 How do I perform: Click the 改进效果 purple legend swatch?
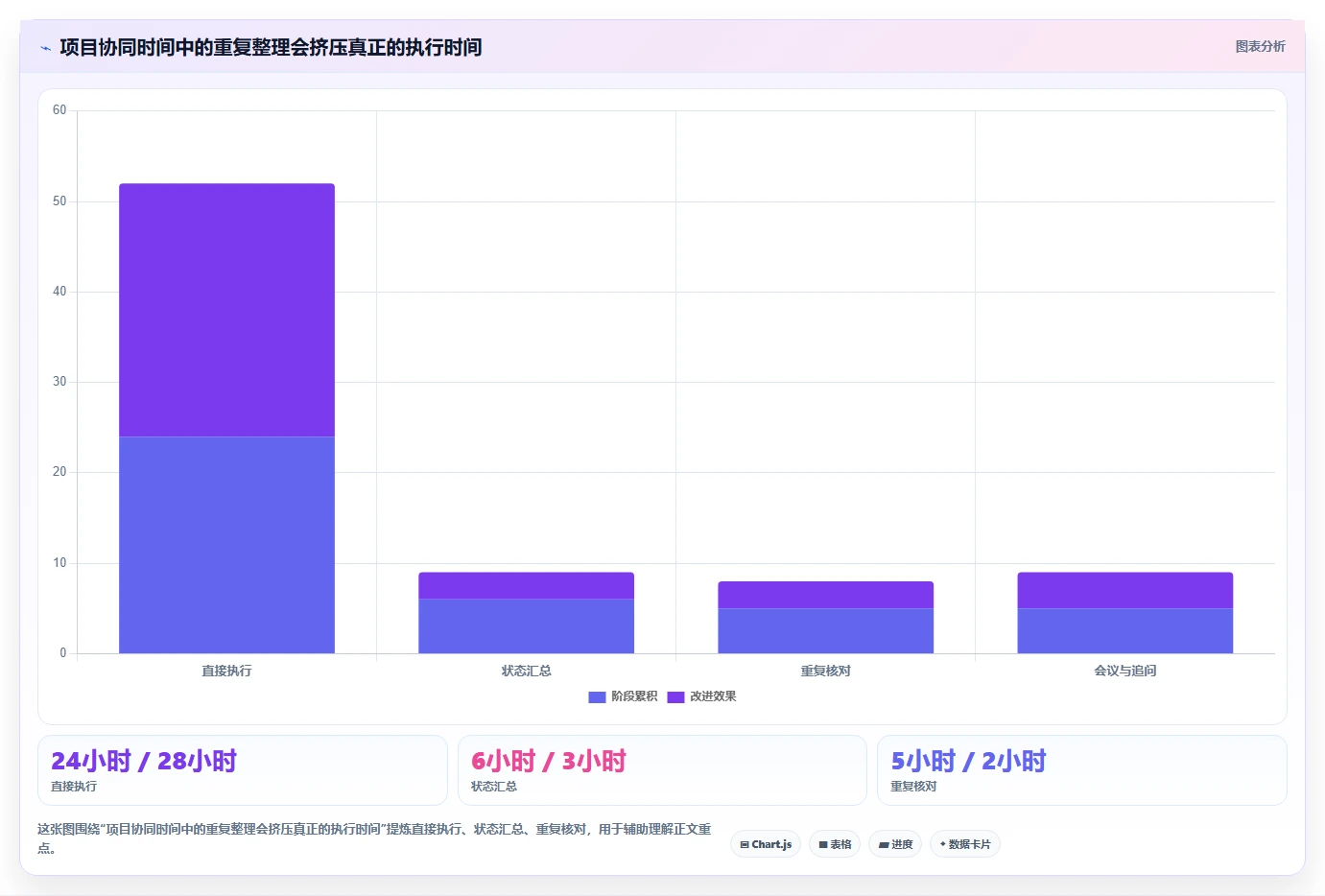pos(675,696)
